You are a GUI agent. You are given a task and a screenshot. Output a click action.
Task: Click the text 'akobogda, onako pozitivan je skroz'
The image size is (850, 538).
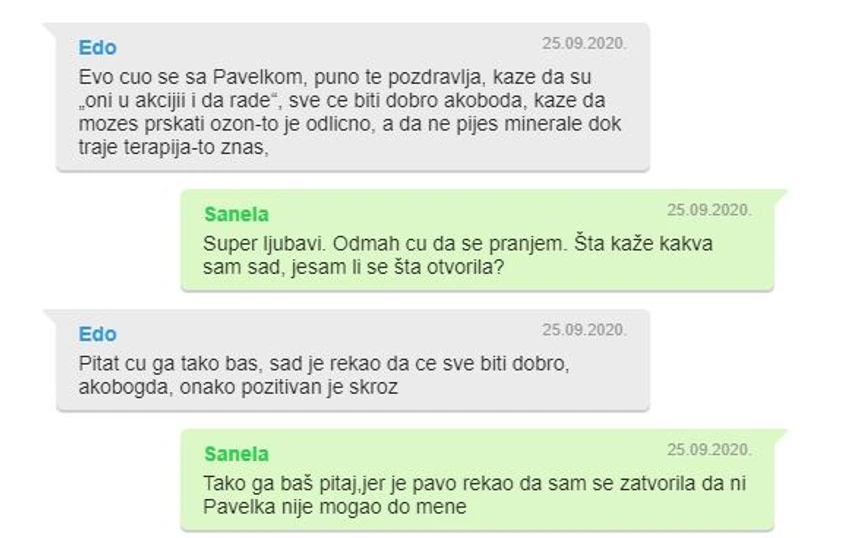pos(238,387)
